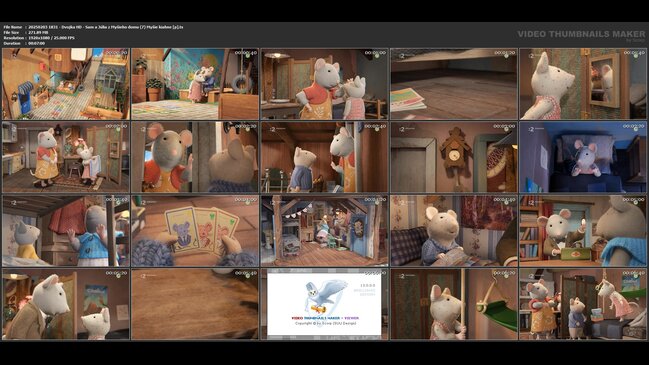This screenshot has width=649, height=365.
Task: Click the Resolution 1920x1080 info line
Action: (x=39, y=38)
